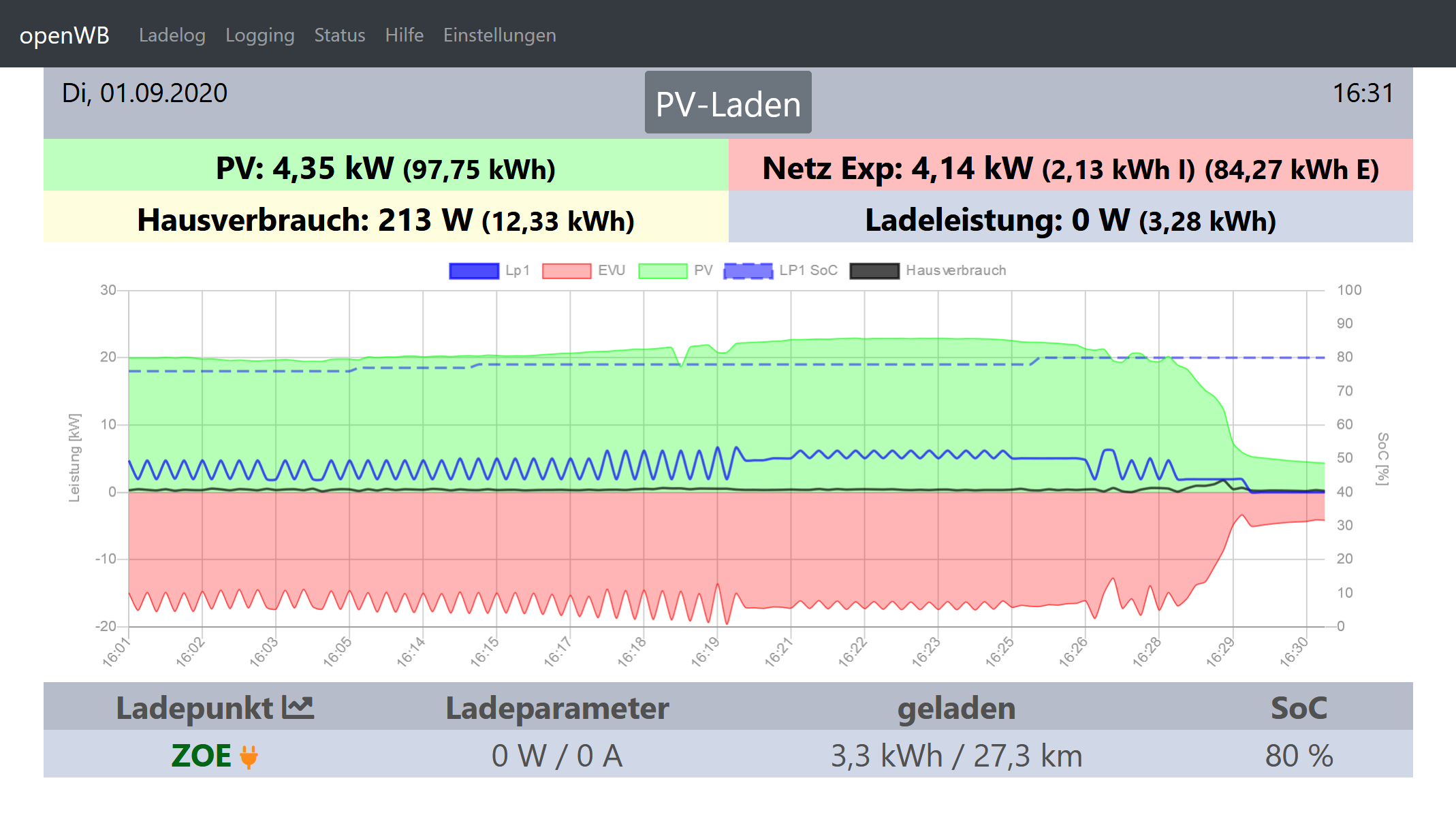
Task: Click the orange plug icon beside ZOE
Action: tap(249, 756)
